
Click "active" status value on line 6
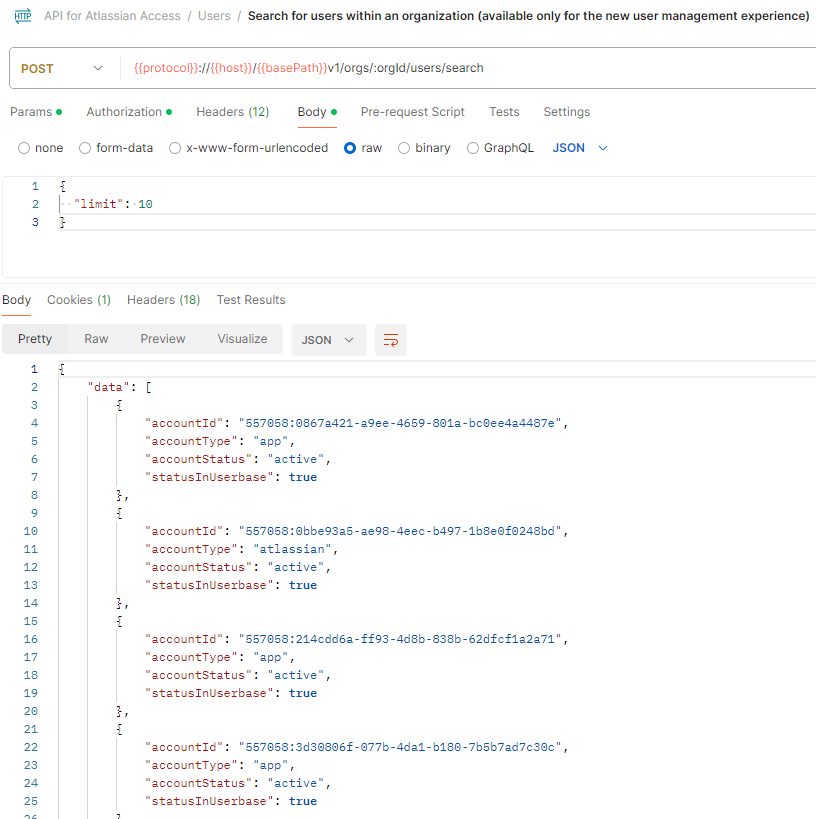pyautogui.click(x=296, y=459)
